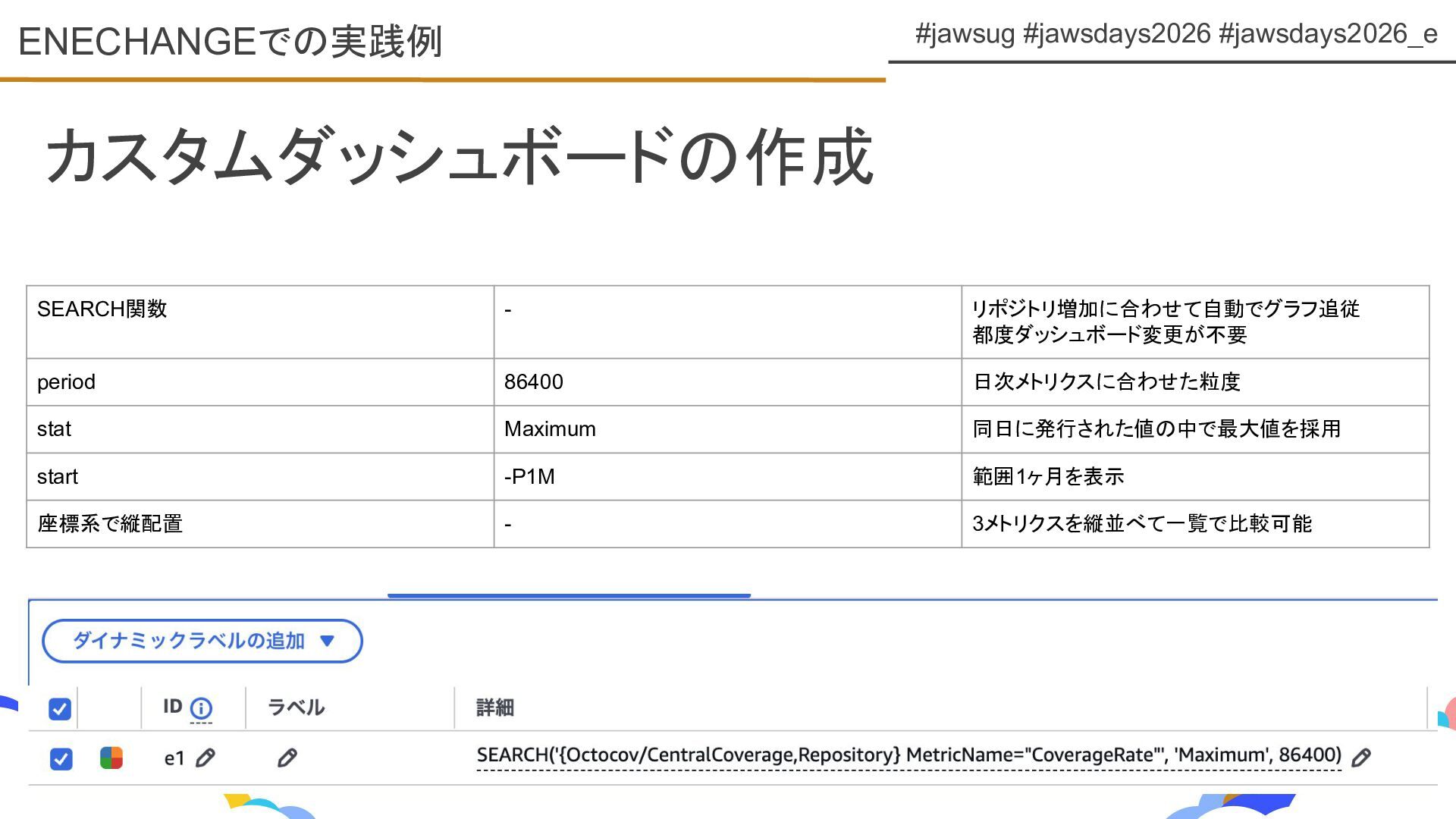Click the #jawsug hashtag text

(964, 34)
